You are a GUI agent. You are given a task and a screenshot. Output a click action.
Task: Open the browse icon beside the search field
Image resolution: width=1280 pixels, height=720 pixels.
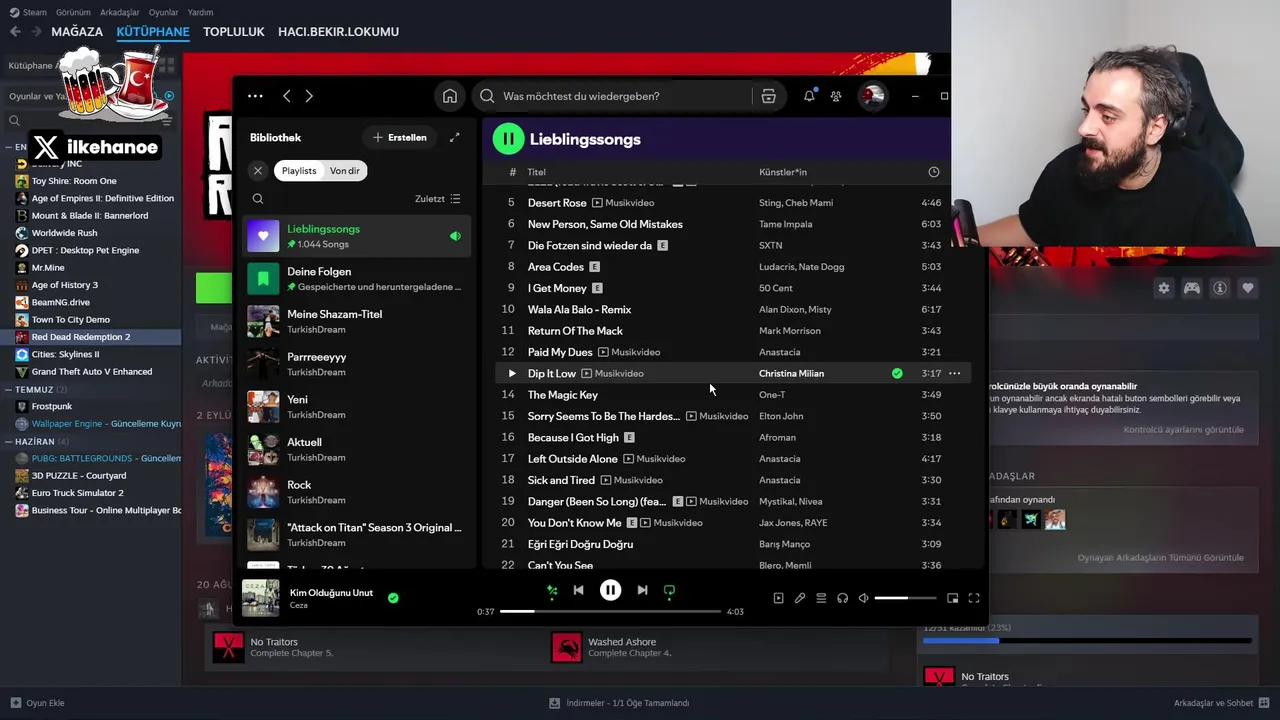click(x=768, y=96)
